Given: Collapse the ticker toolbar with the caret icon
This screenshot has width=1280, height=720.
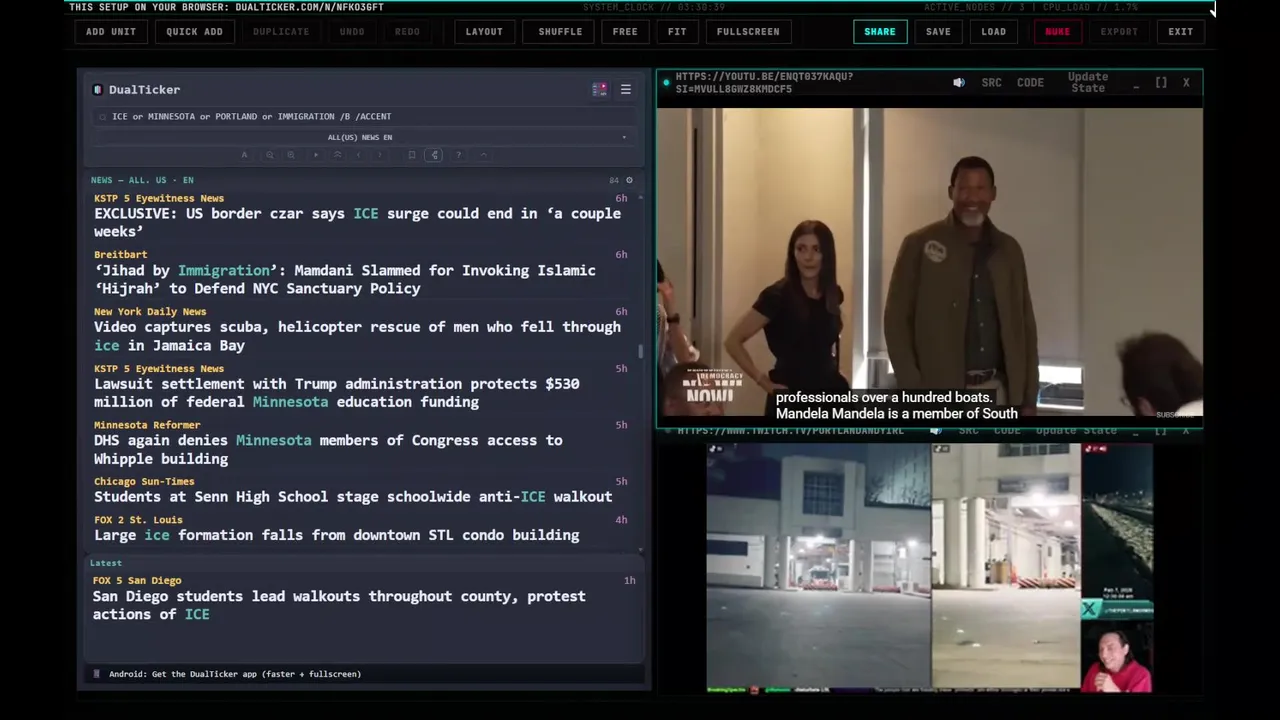Looking at the screenshot, I should coord(483,155).
